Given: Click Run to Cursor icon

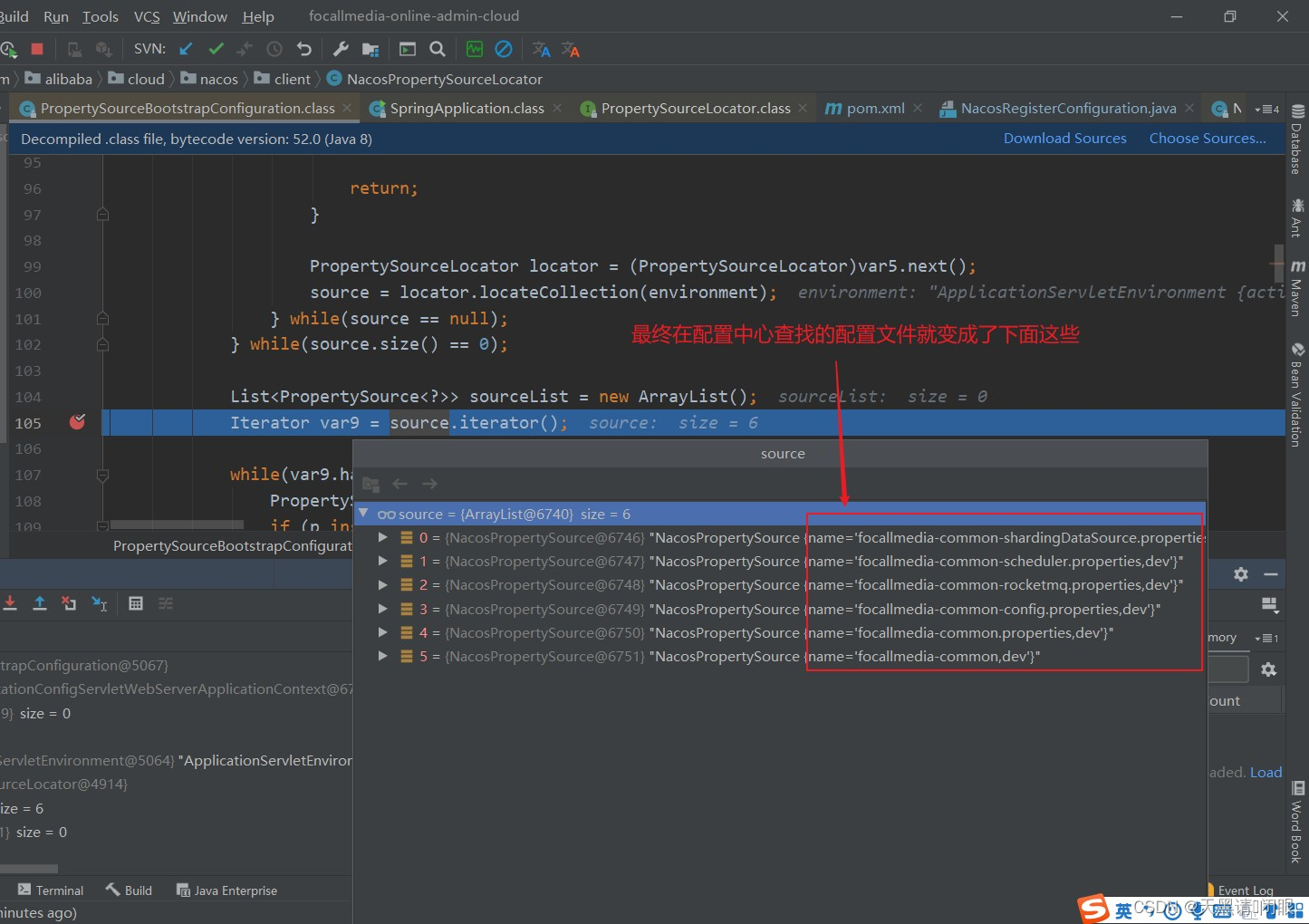Looking at the screenshot, I should pos(100,603).
